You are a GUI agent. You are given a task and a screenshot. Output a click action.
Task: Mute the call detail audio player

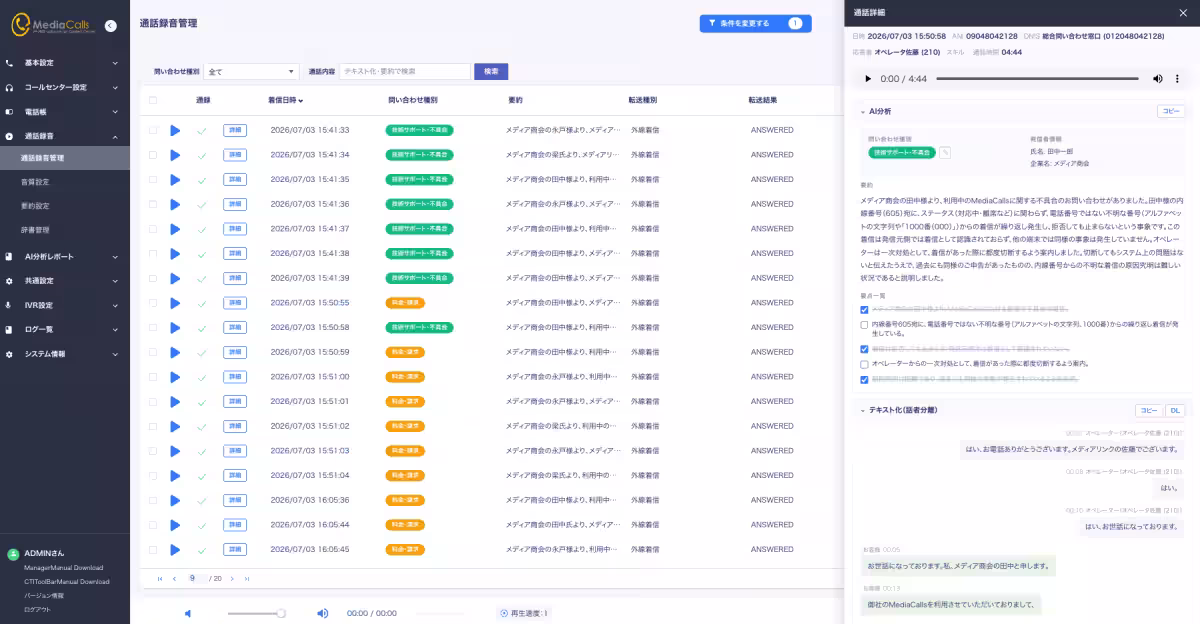[x=1158, y=78]
